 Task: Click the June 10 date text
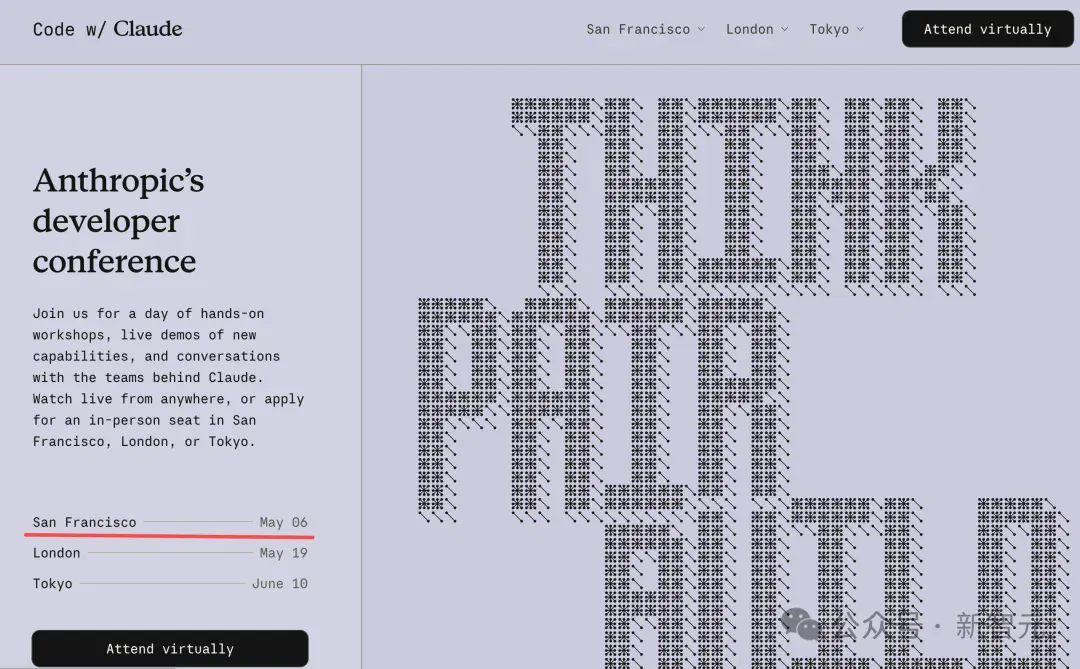coord(280,584)
